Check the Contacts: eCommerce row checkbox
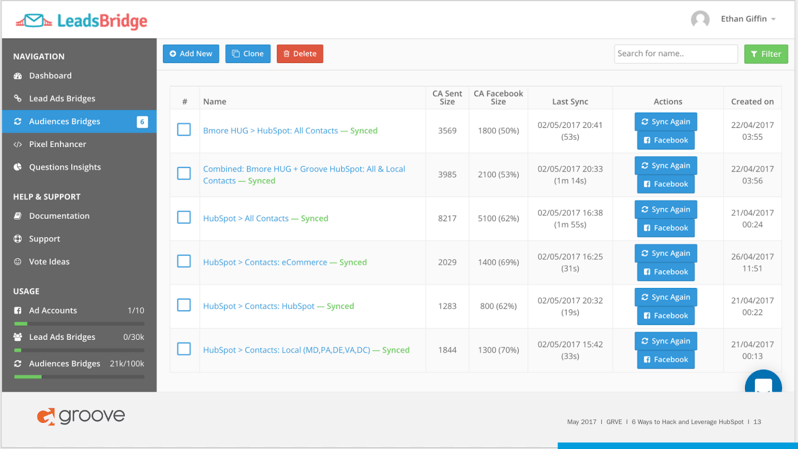This screenshot has height=449, width=798. (184, 261)
